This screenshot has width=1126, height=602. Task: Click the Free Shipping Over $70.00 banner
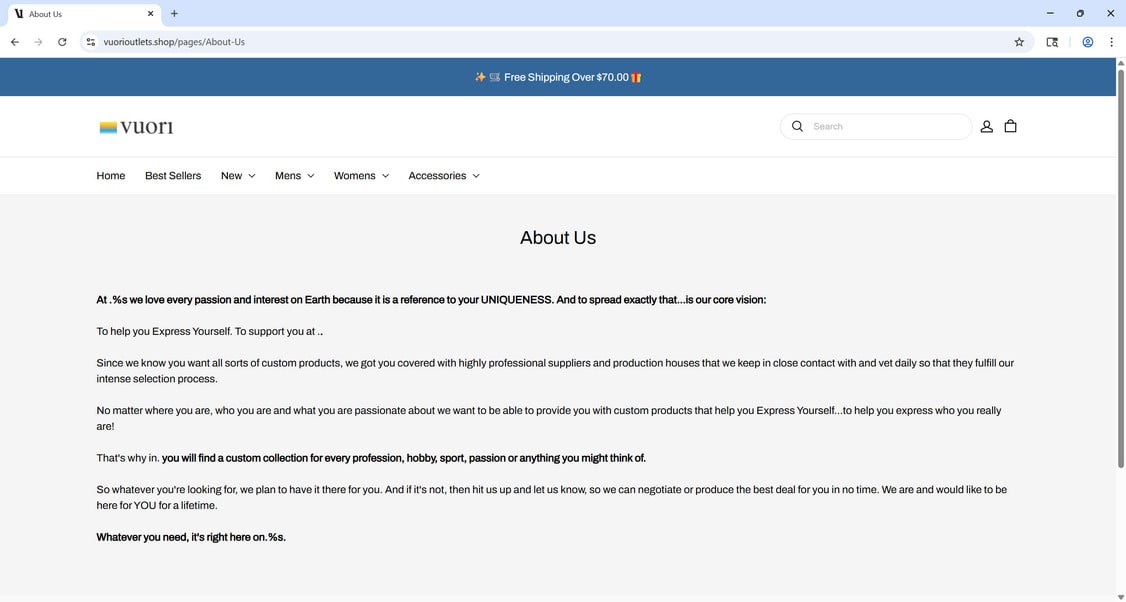(x=558, y=78)
